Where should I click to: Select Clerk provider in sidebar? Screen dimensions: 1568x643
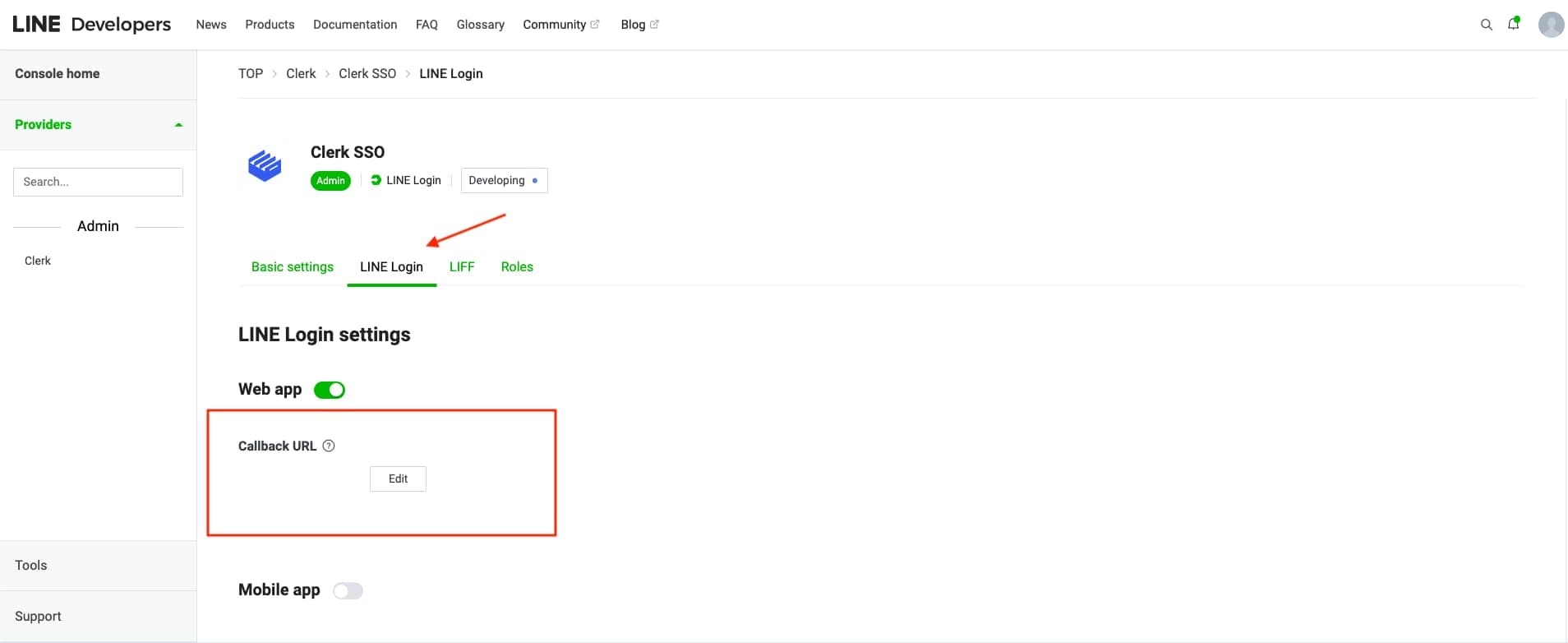[x=38, y=261]
